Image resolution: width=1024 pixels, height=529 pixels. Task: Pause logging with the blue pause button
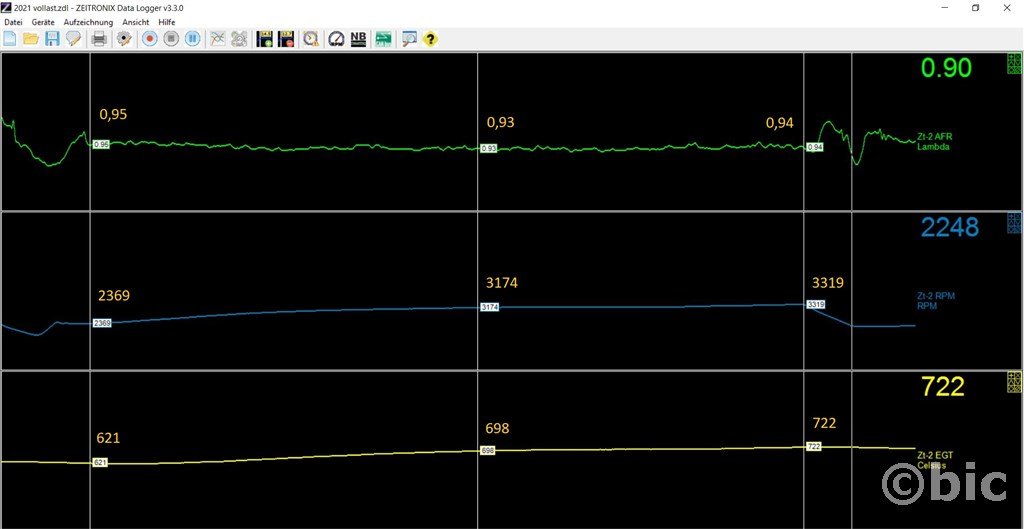tap(192, 39)
